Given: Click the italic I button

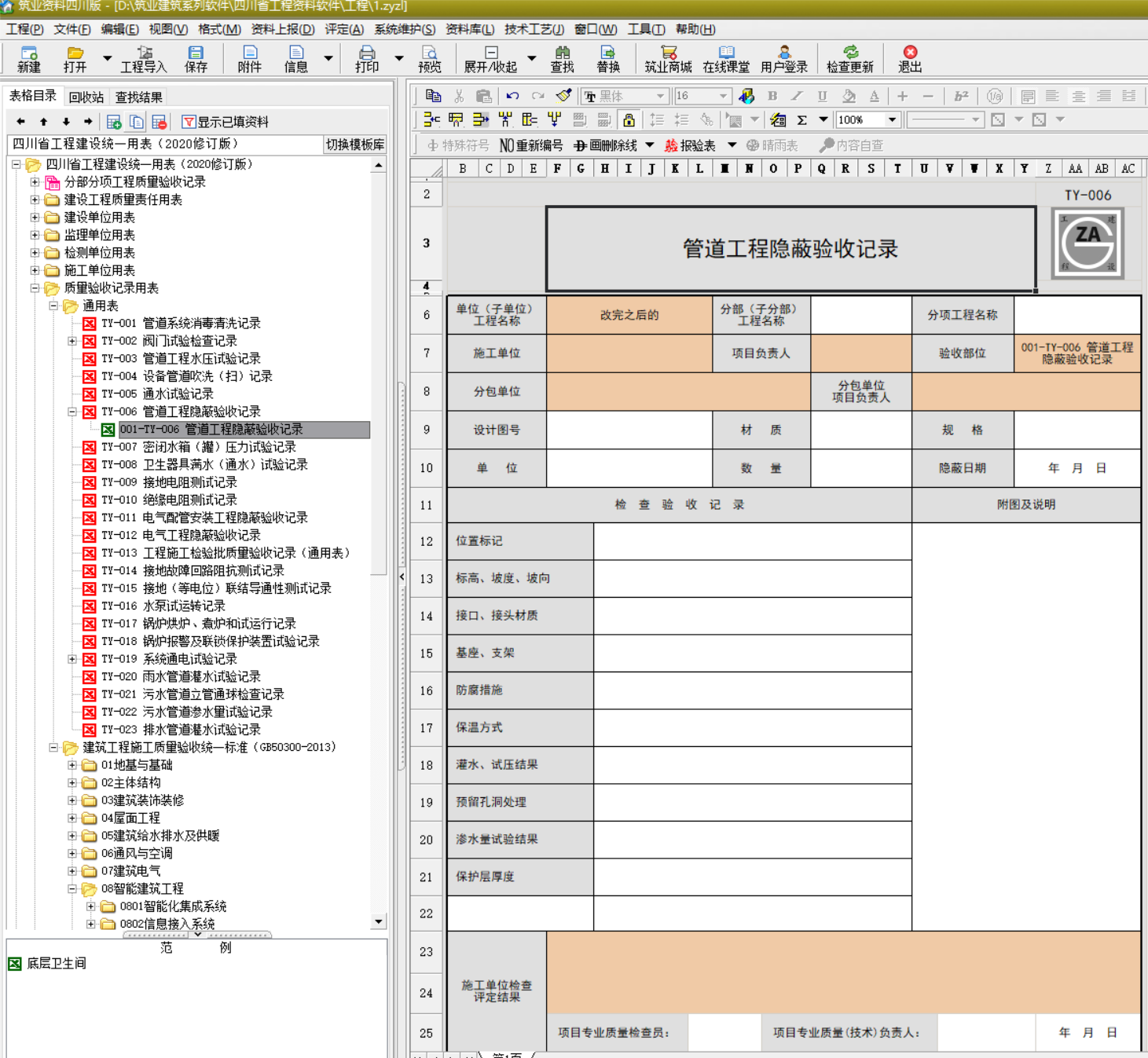Looking at the screenshot, I should pos(798,96).
